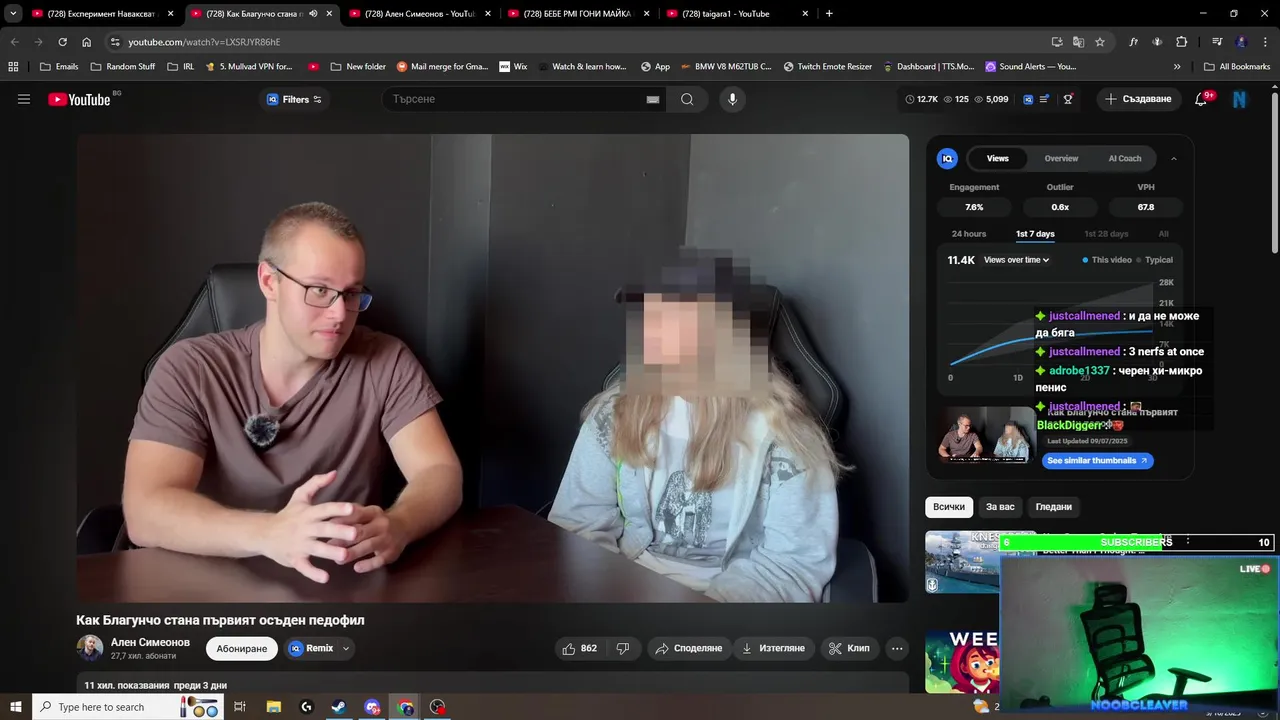
Task: Collapse the vidIQ panel with the chevron
Action: point(1174,158)
